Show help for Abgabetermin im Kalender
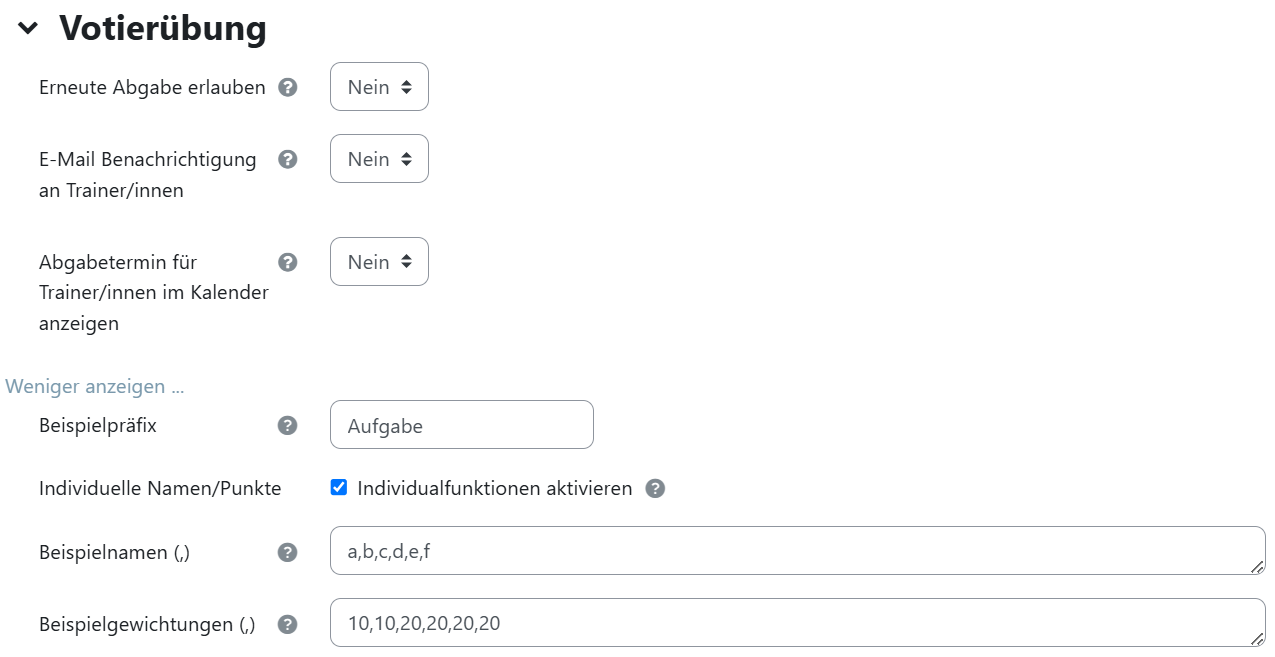 pos(288,262)
